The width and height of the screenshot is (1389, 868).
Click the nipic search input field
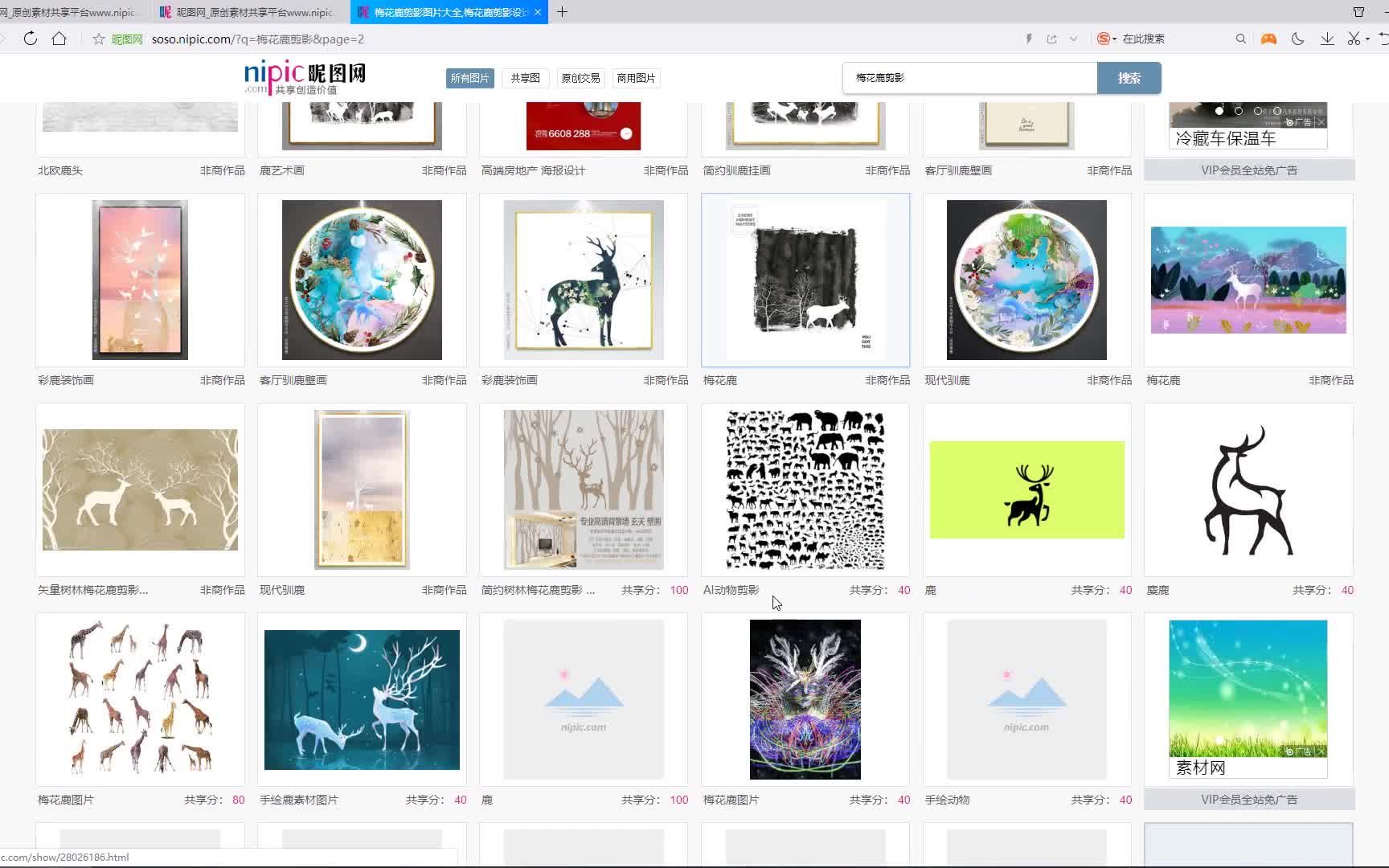point(970,78)
